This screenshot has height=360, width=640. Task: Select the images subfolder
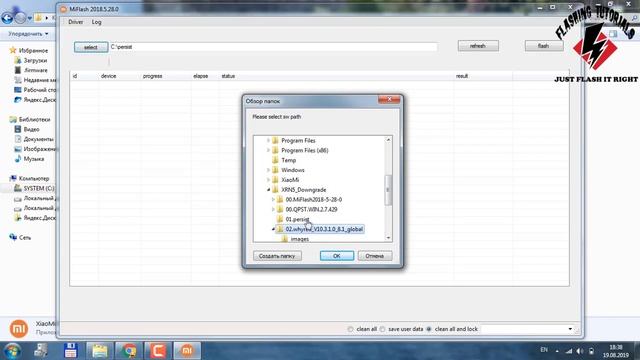click(300, 239)
